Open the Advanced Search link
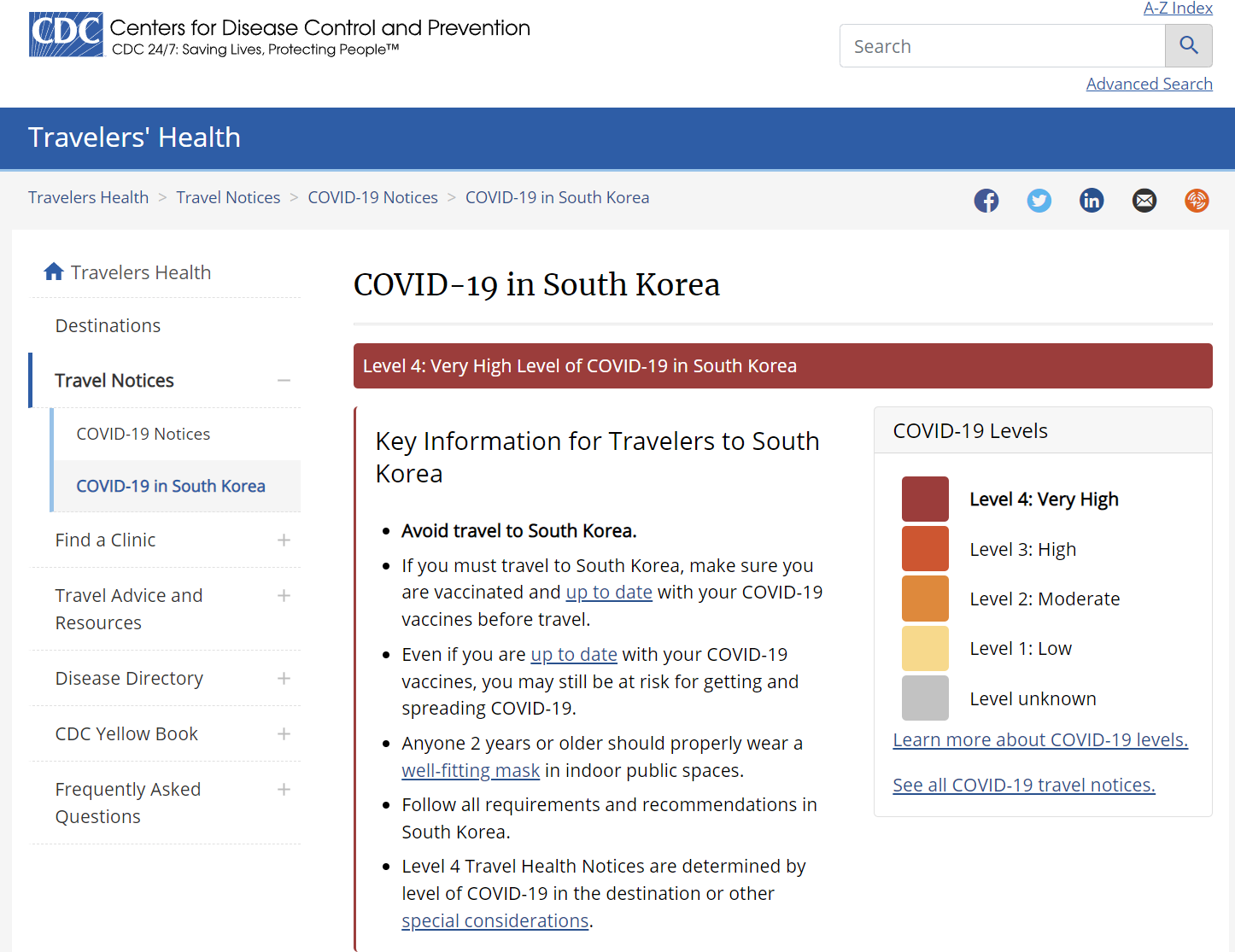Viewport: 1235px width, 952px height. coord(1149,84)
